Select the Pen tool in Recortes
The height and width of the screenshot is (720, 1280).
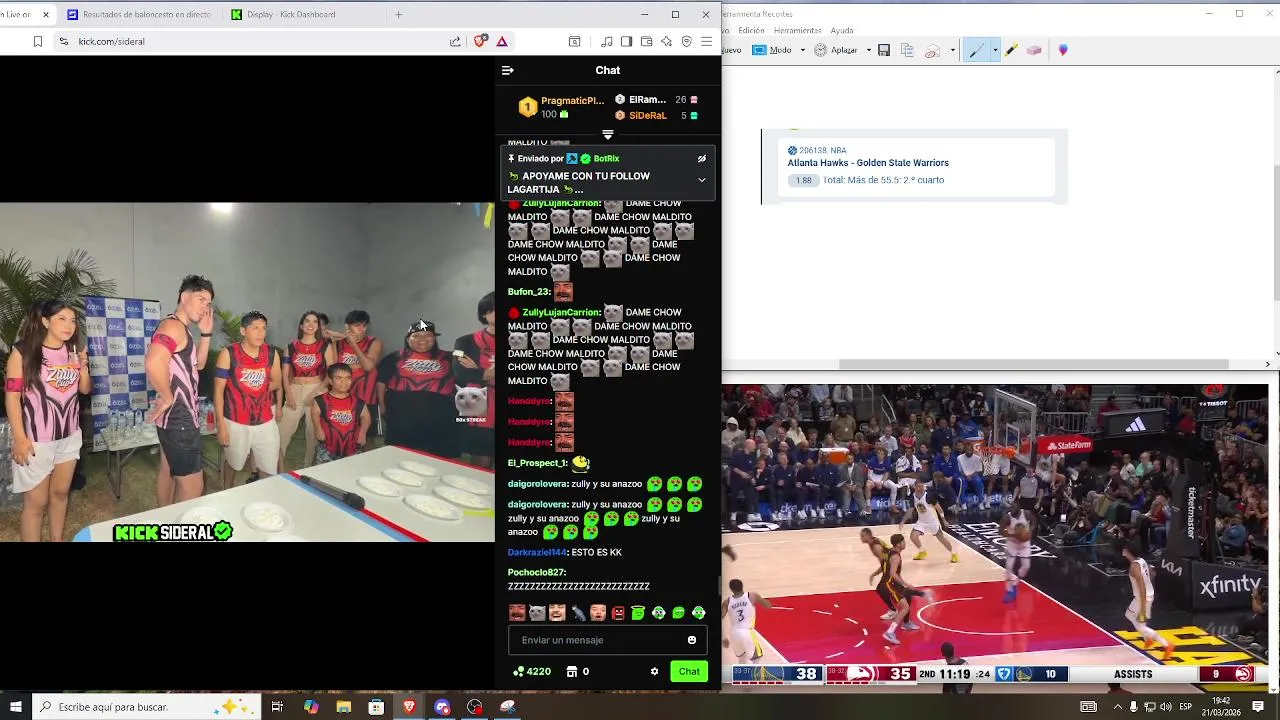976,50
